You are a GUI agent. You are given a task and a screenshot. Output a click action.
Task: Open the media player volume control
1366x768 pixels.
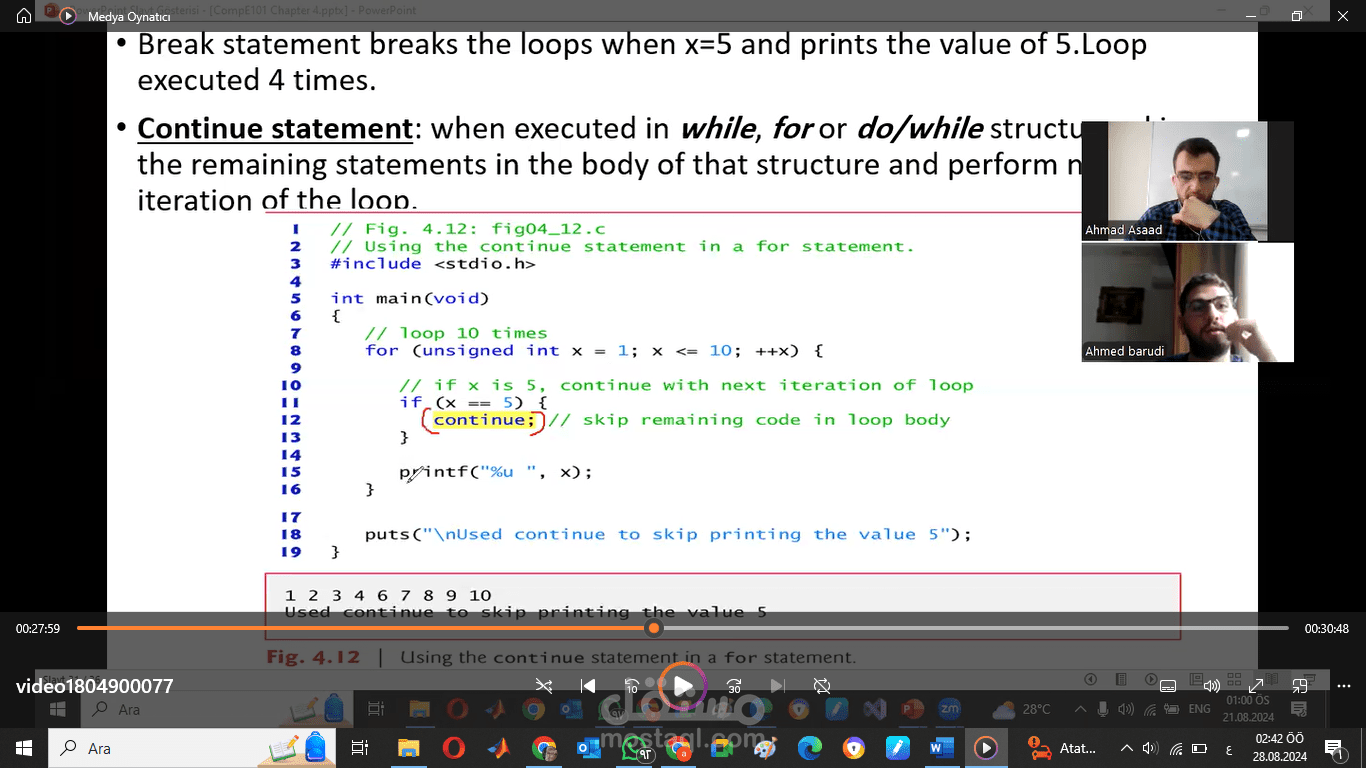click(1212, 686)
